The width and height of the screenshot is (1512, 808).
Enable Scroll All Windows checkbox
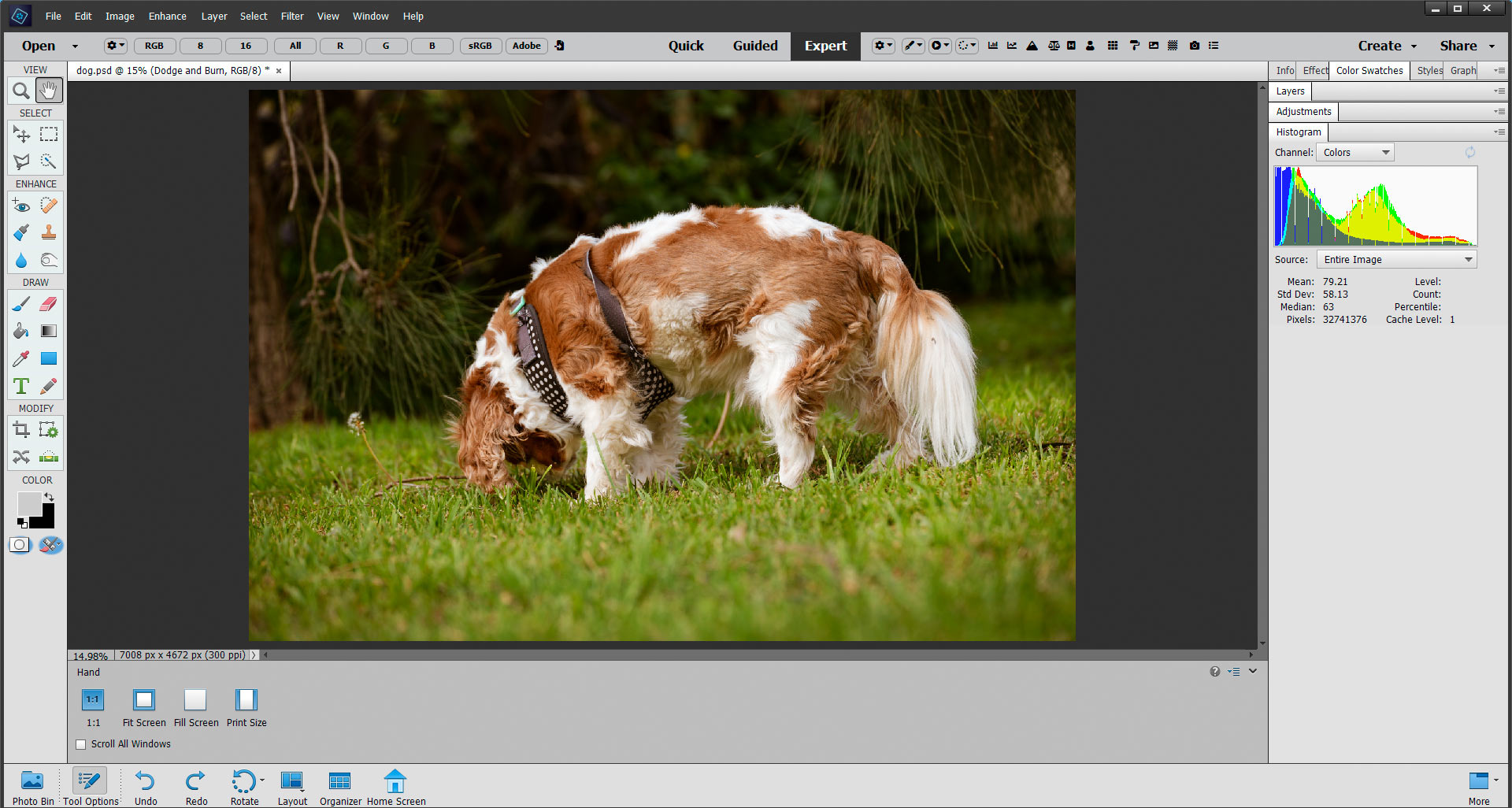tap(81, 744)
